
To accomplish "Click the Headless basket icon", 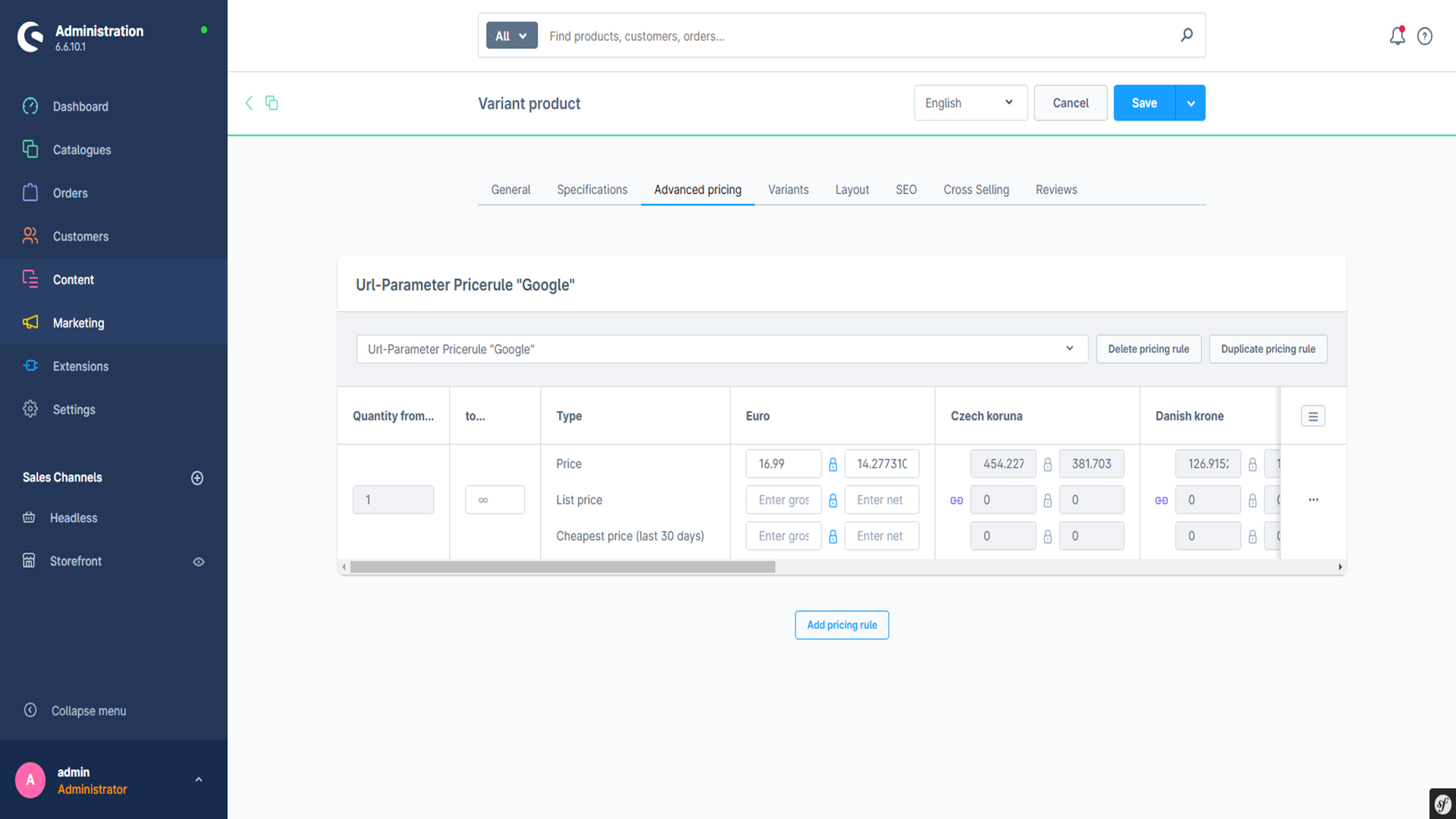I will (x=29, y=517).
